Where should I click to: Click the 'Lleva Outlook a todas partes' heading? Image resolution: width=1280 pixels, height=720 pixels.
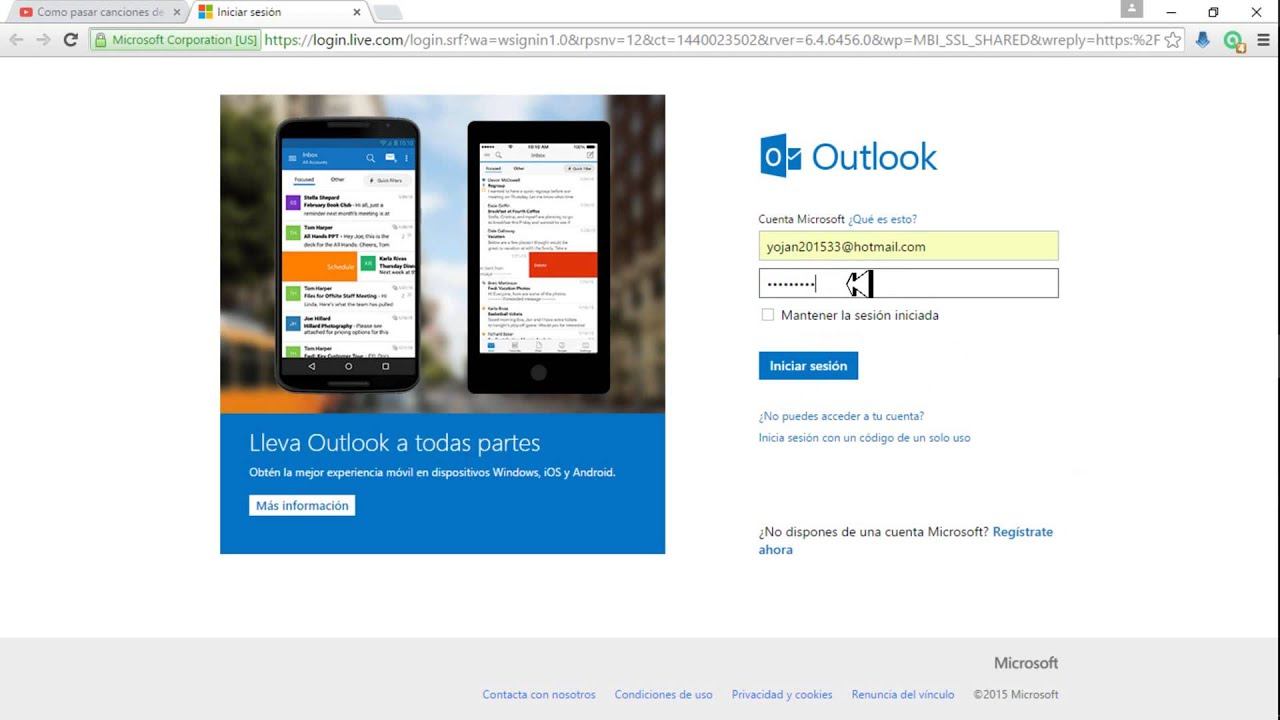pyautogui.click(x=394, y=443)
